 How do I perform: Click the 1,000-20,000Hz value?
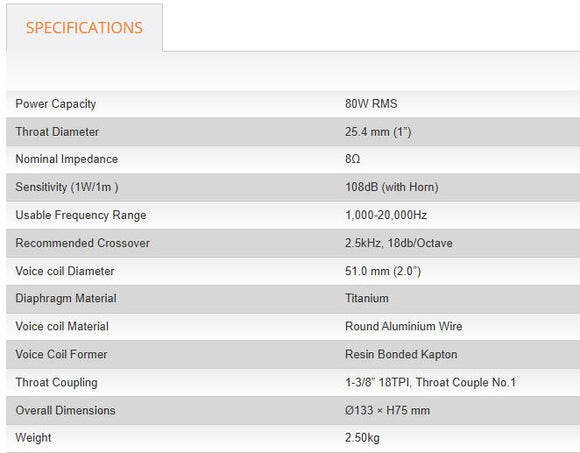(386, 215)
